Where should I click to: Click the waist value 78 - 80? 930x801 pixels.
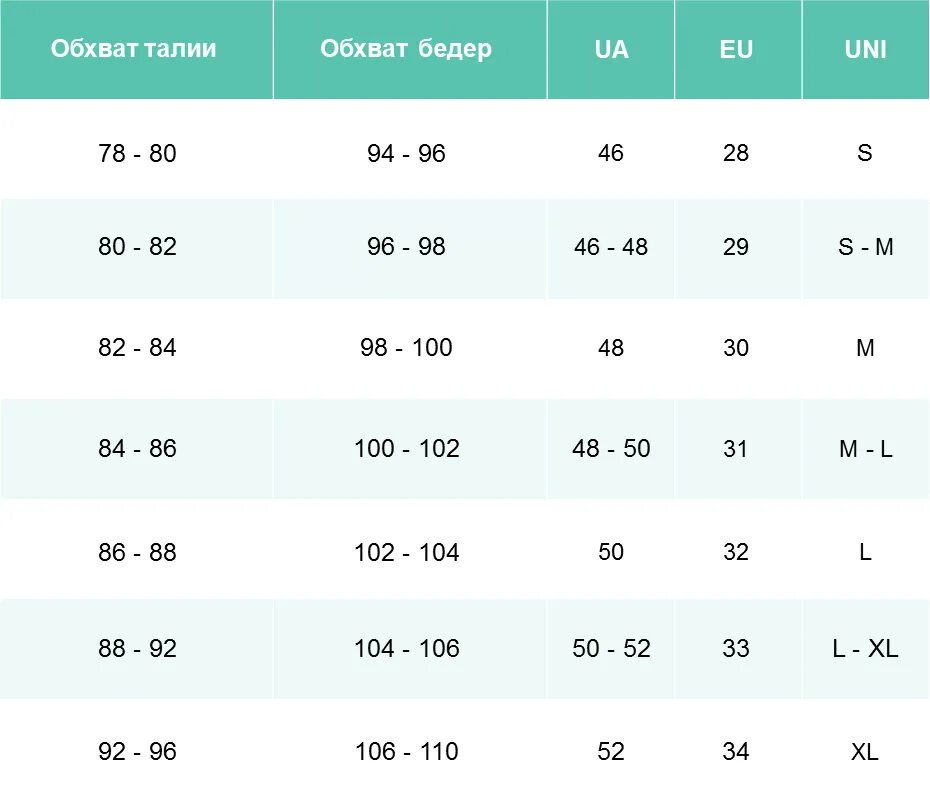click(x=137, y=153)
